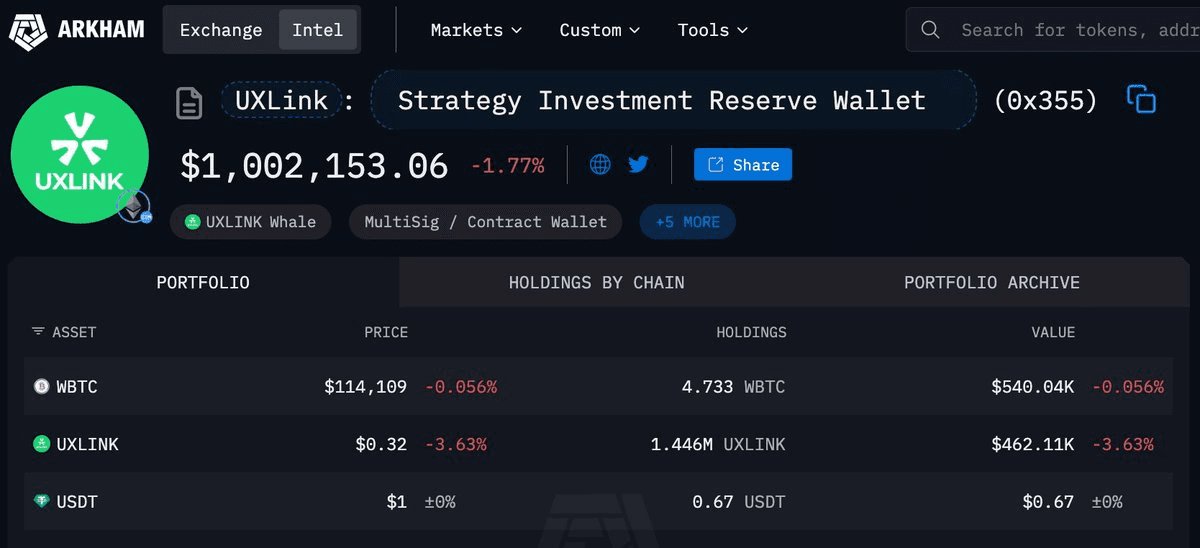Expand the Custom dropdown menu
1200x548 pixels.
point(599,30)
